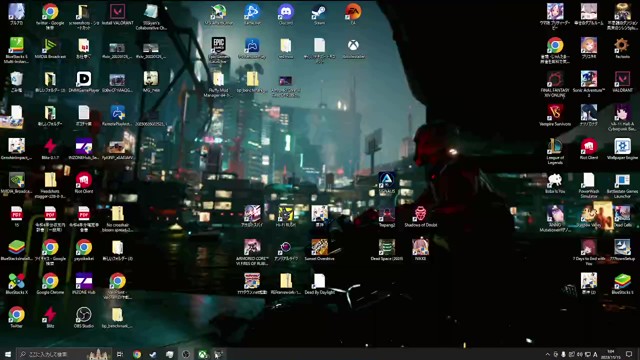Click the taskbar search box
Screen dimensions: 640x360
click(64, 354)
